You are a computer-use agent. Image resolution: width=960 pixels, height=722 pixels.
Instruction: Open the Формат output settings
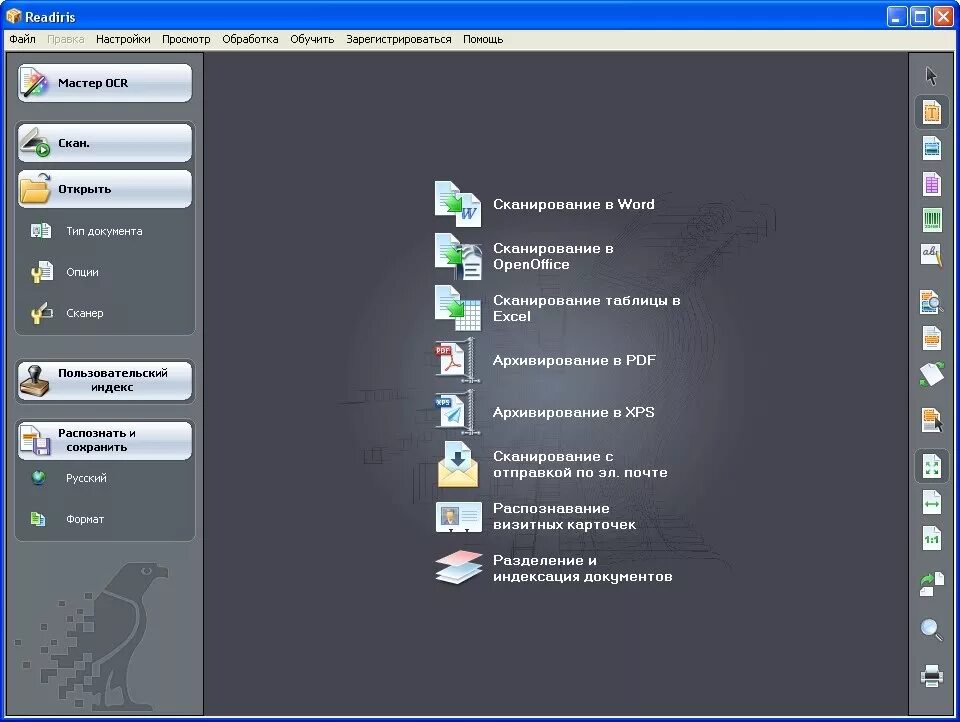coord(67,519)
